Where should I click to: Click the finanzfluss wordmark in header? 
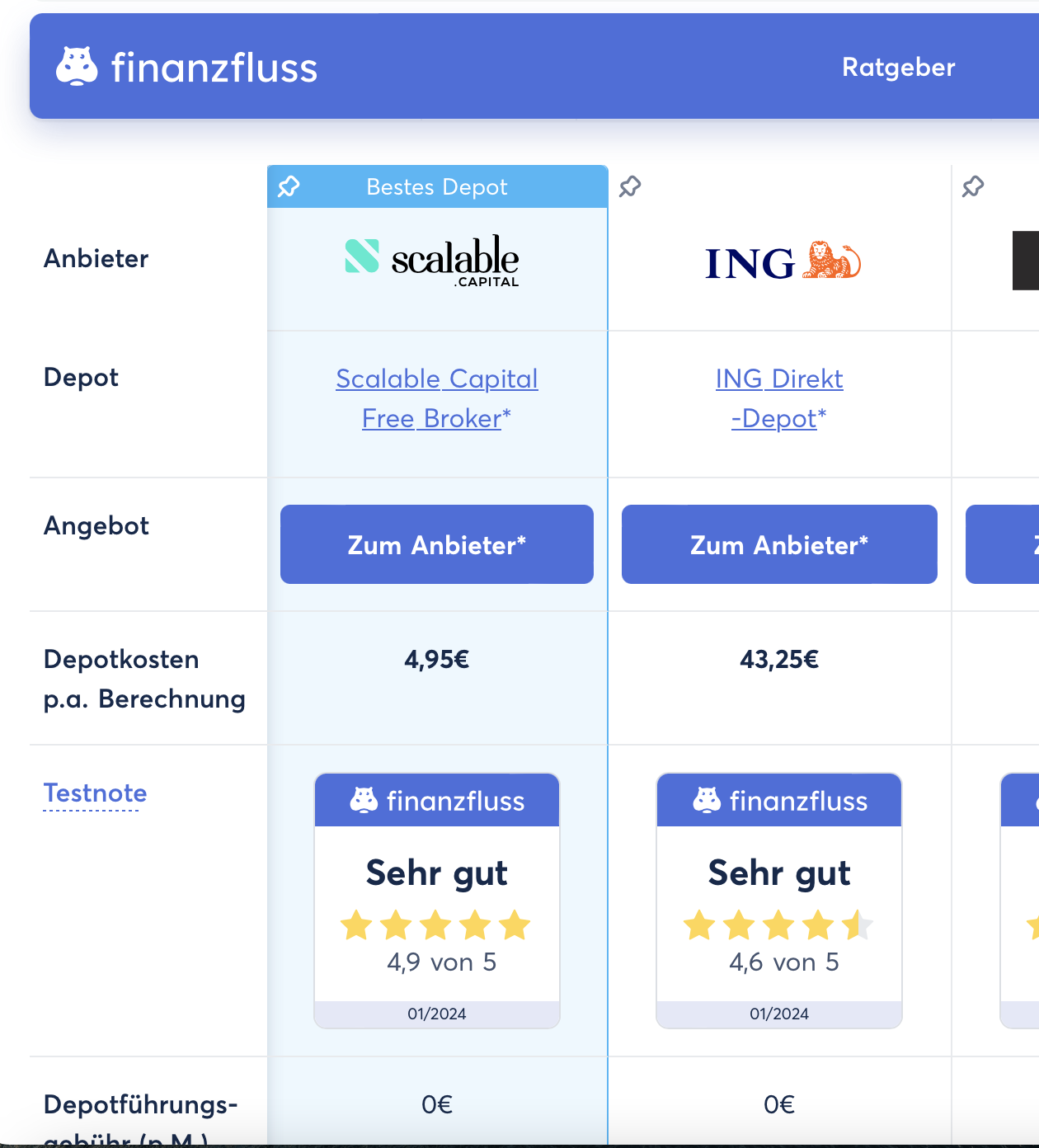click(214, 68)
